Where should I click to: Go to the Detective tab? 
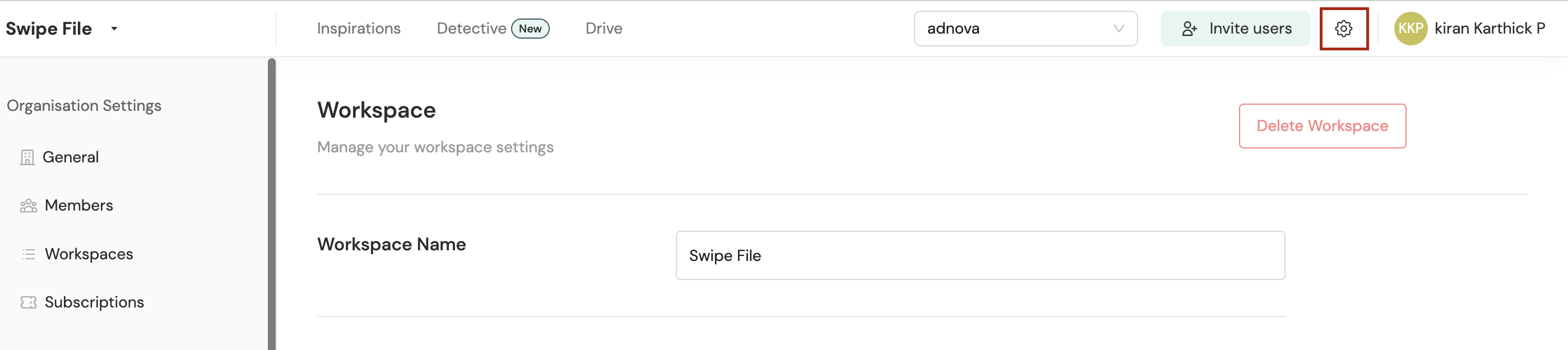(471, 29)
